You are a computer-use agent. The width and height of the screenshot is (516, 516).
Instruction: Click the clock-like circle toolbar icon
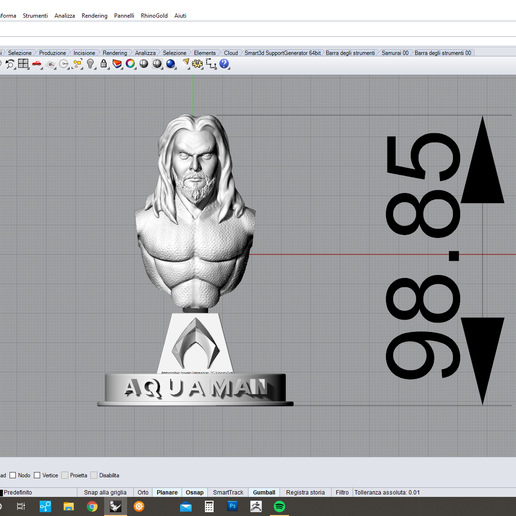point(64,64)
